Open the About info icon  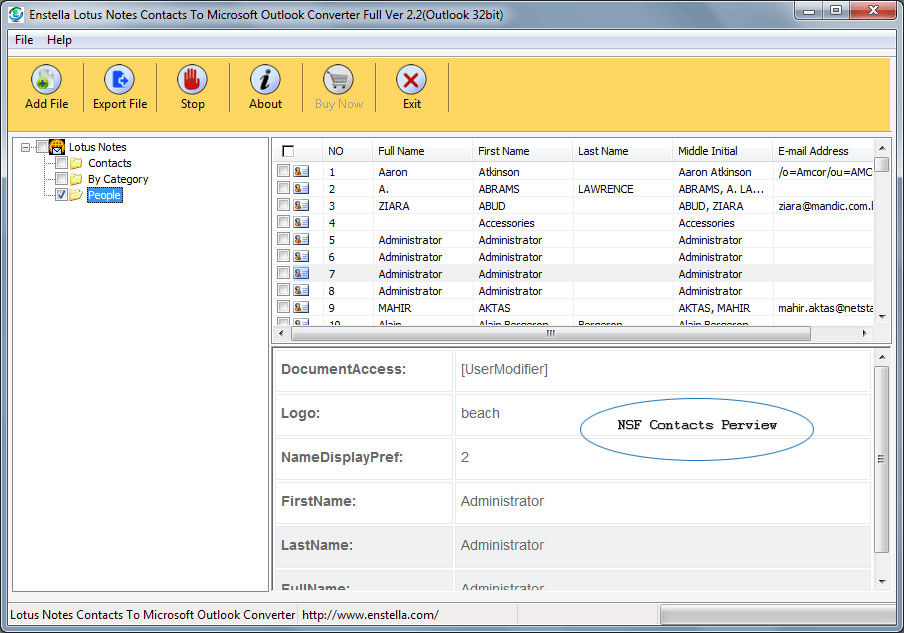click(x=265, y=80)
